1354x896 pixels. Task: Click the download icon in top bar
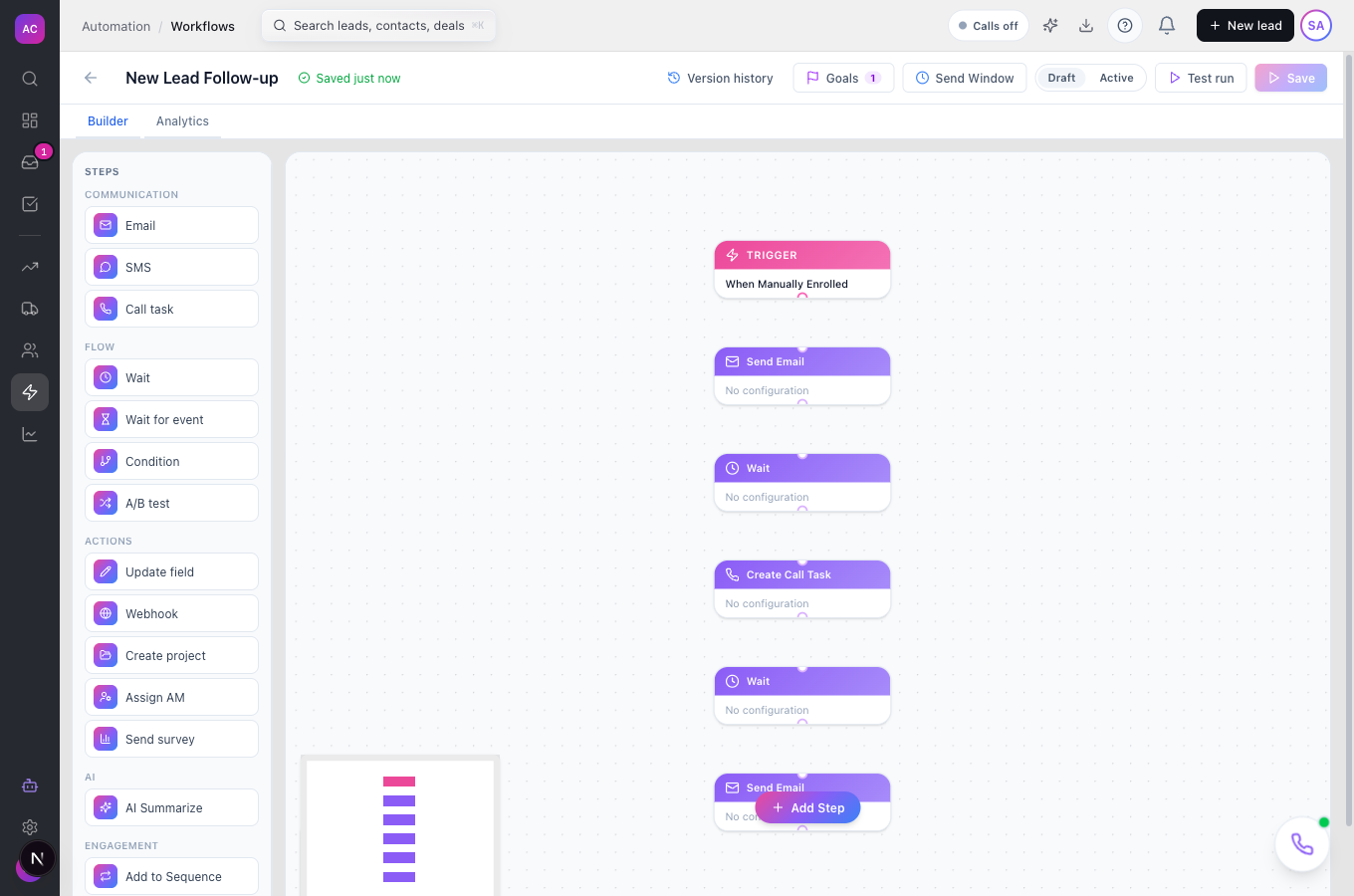pyautogui.click(x=1086, y=26)
